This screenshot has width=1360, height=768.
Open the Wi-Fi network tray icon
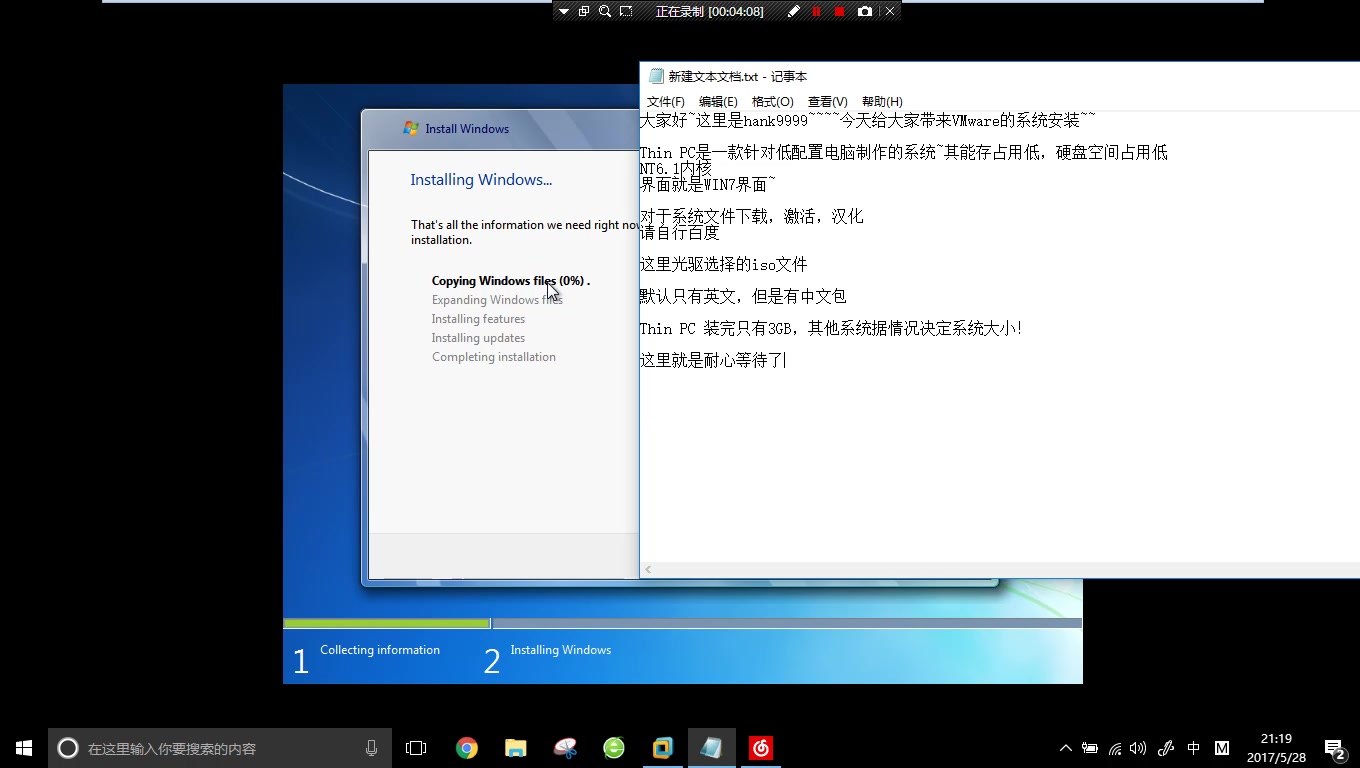[x=1115, y=748]
